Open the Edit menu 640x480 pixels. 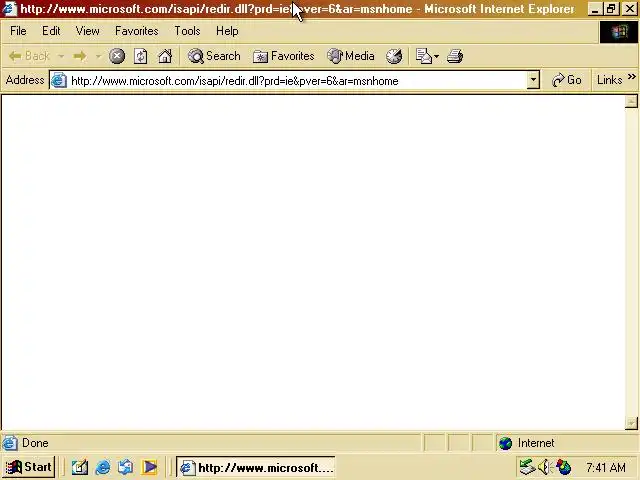point(51,31)
